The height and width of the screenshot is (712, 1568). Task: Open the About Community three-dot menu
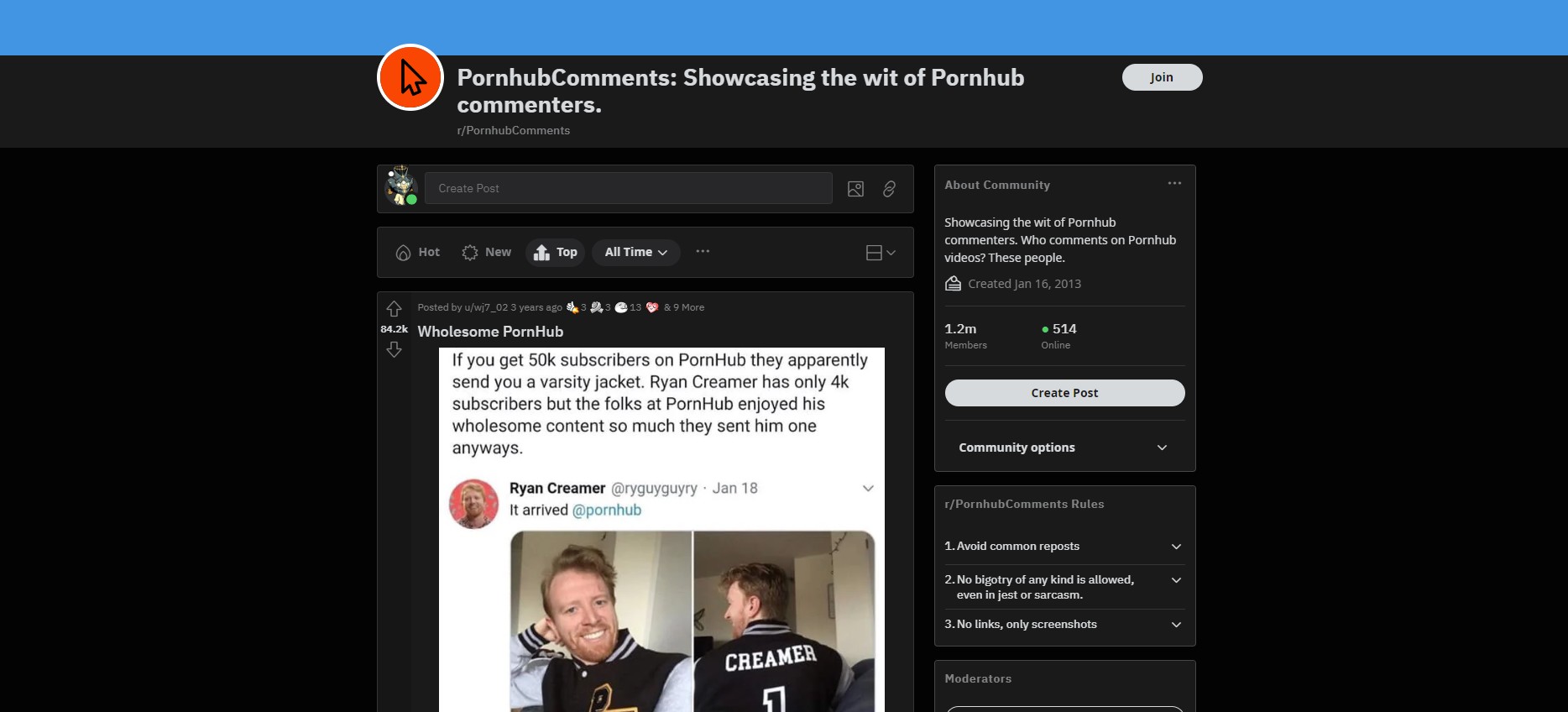pyautogui.click(x=1174, y=183)
